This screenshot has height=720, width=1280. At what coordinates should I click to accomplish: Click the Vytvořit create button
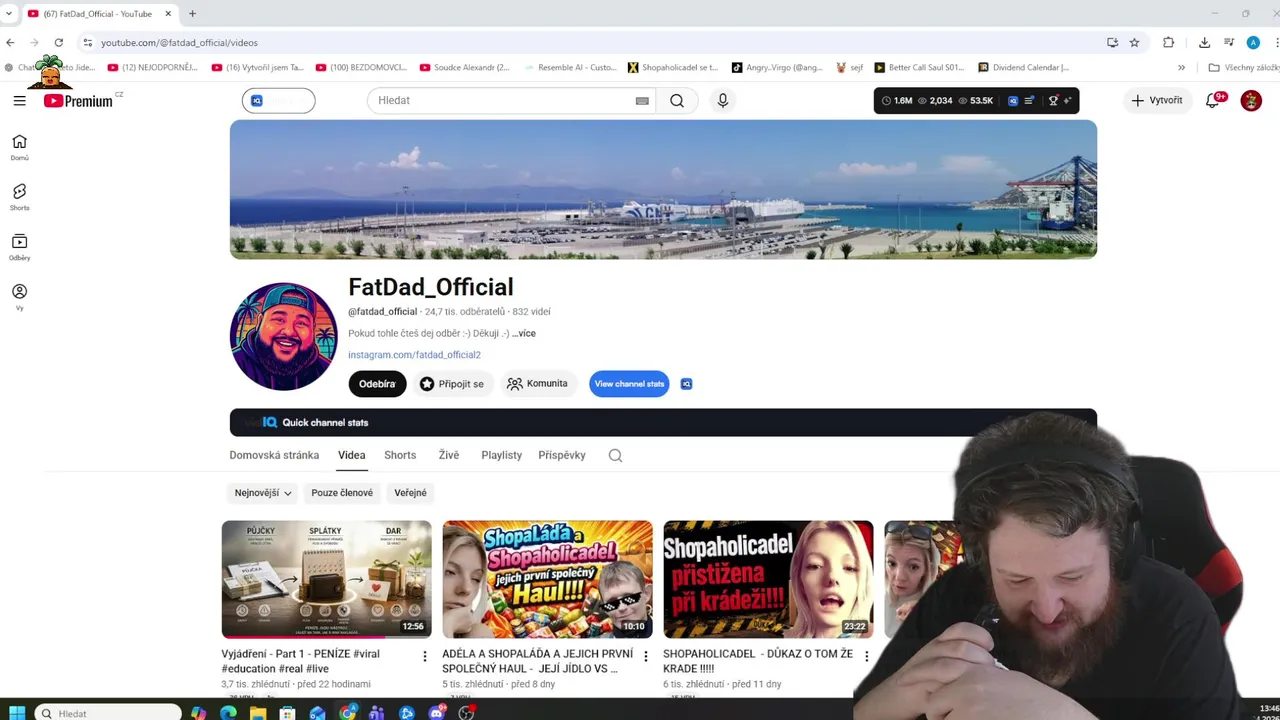click(x=1157, y=100)
